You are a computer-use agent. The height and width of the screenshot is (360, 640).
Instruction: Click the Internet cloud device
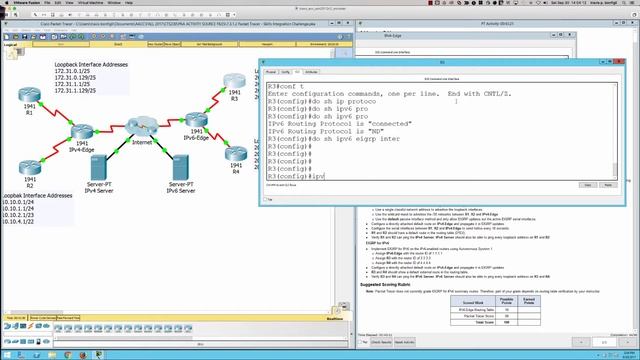tap(142, 127)
